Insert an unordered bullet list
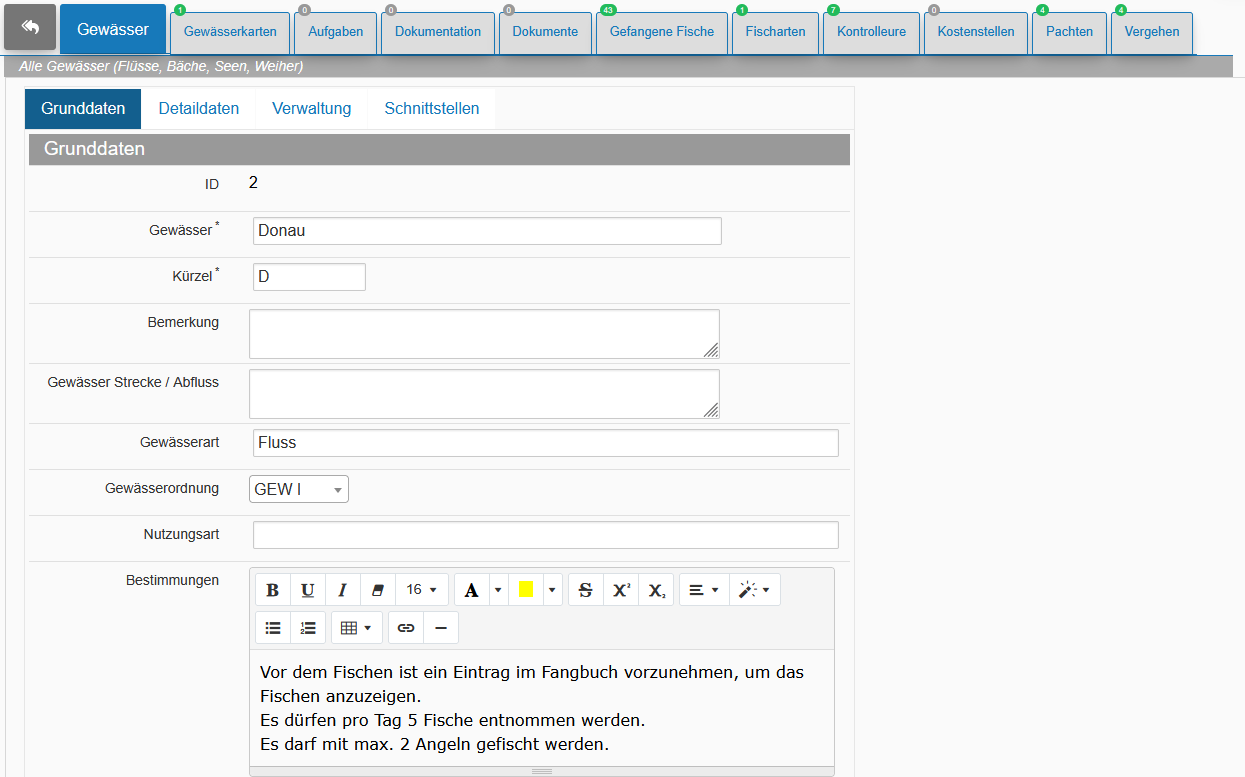The image size is (1245, 777). [273, 628]
